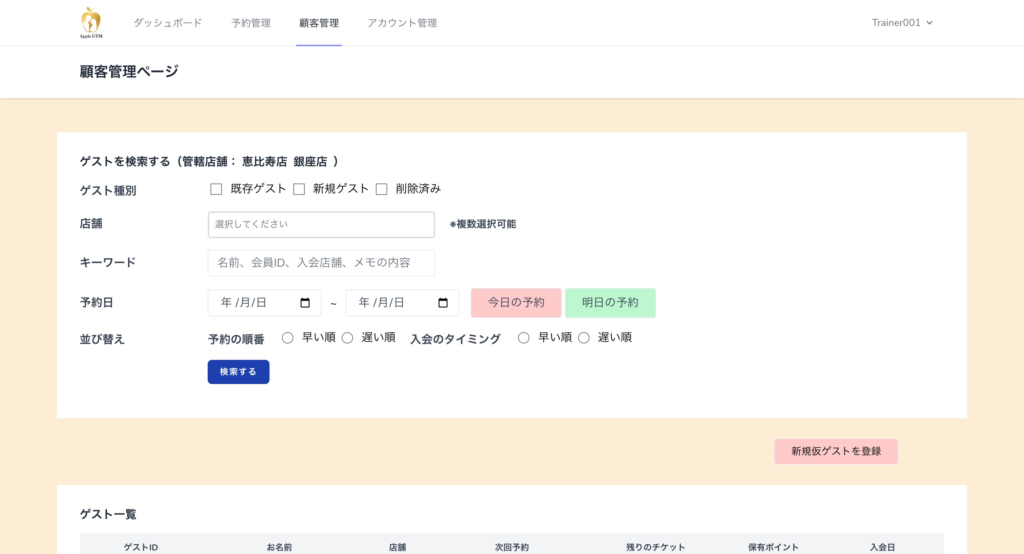Go to the ダッシュボード tab
The width and height of the screenshot is (1024, 554).
pyautogui.click(x=168, y=22)
